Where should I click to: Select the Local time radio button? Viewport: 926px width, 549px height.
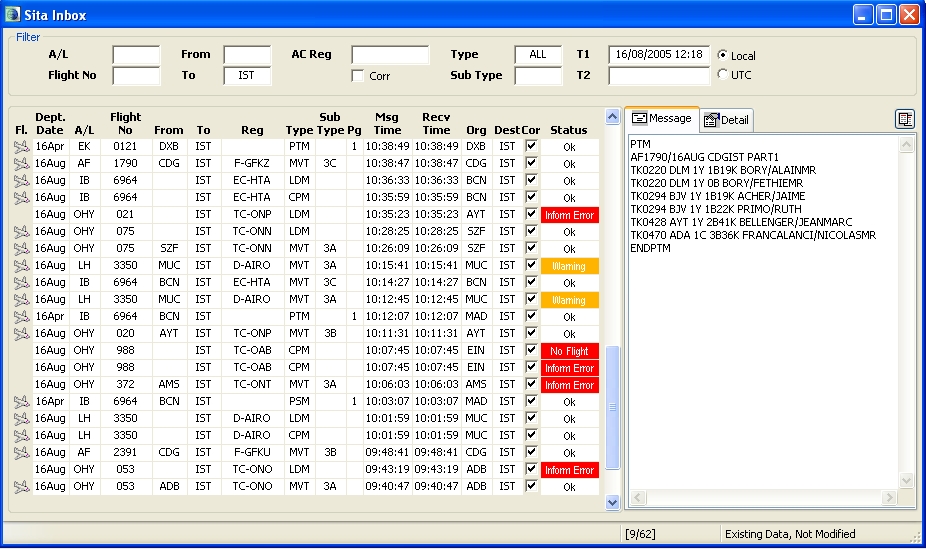coord(723,55)
